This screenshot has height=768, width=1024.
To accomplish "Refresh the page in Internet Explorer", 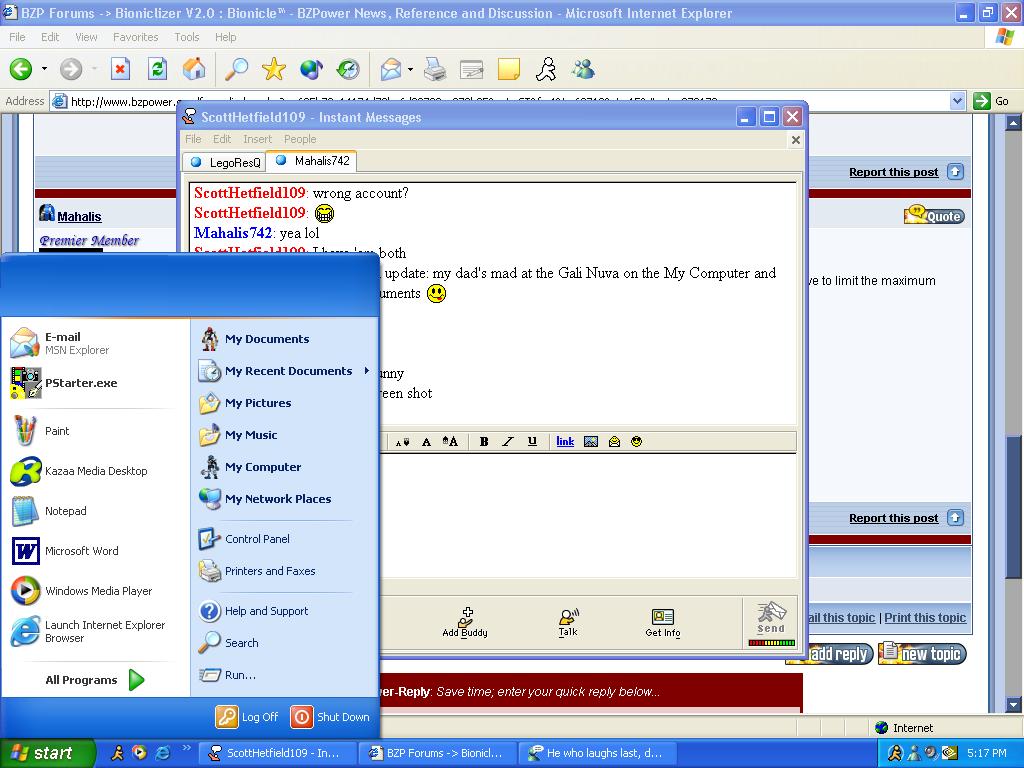I will (157, 69).
